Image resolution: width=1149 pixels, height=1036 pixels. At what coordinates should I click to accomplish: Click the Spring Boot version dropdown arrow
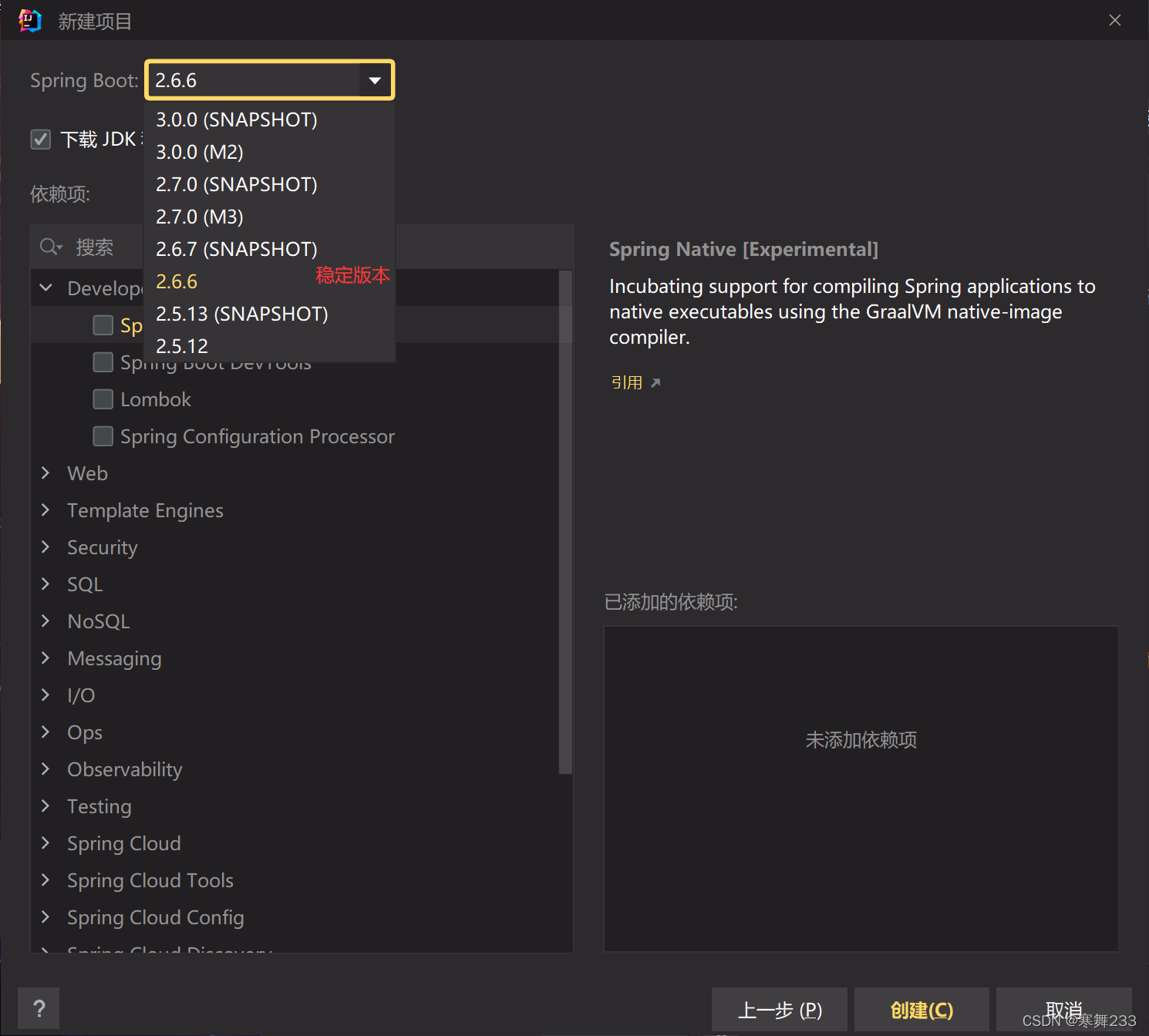375,80
